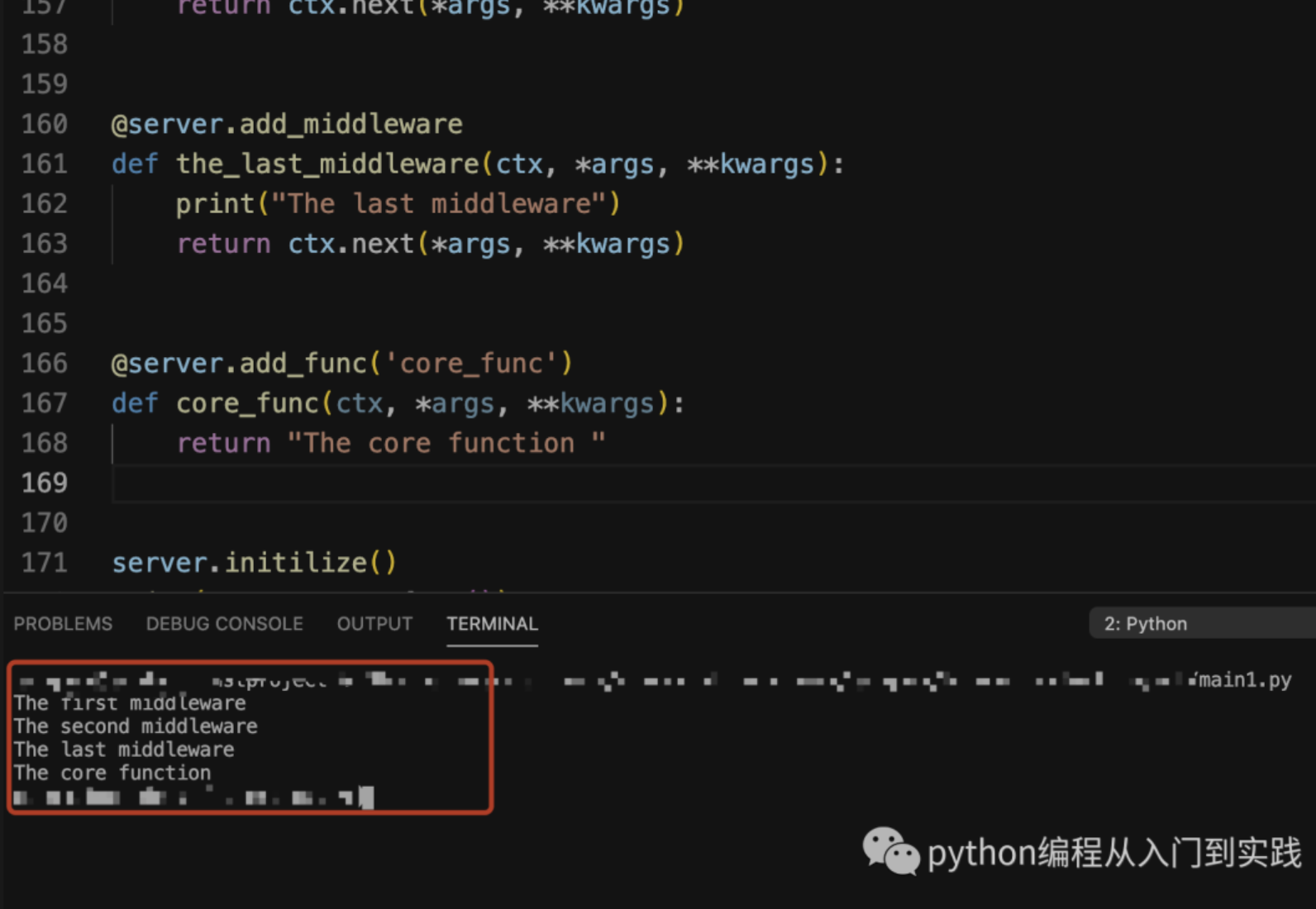This screenshot has width=1316, height=909.
Task: Open the '2: Python' terminal selector dropdown
Action: [x=1203, y=624]
